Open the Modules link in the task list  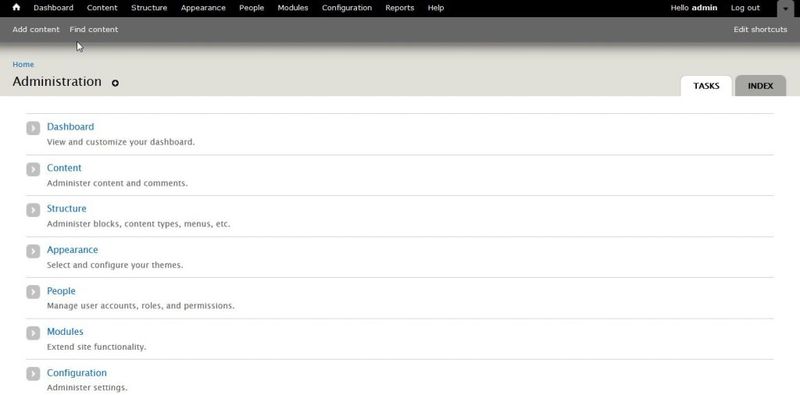click(65, 332)
